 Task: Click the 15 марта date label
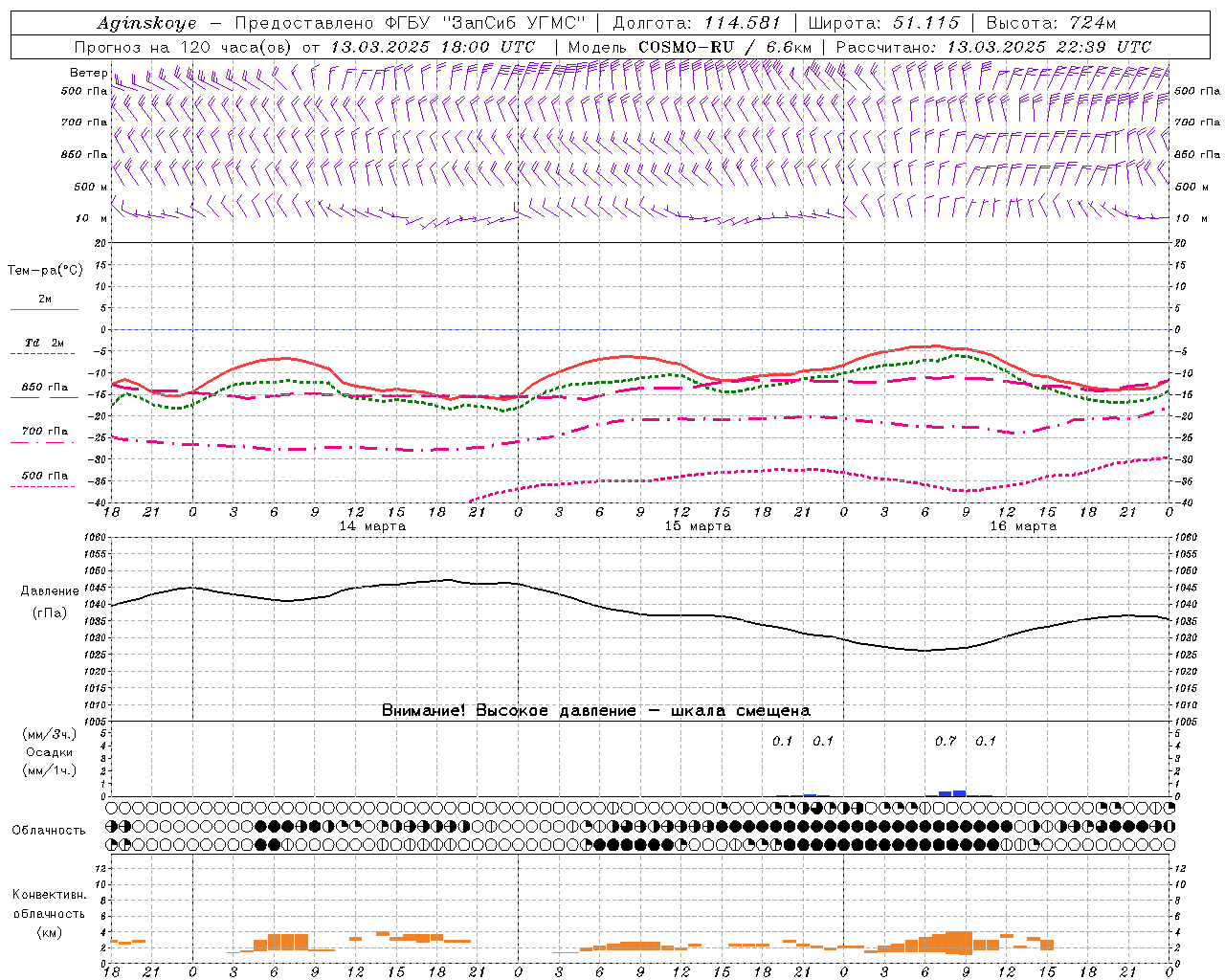point(698,526)
